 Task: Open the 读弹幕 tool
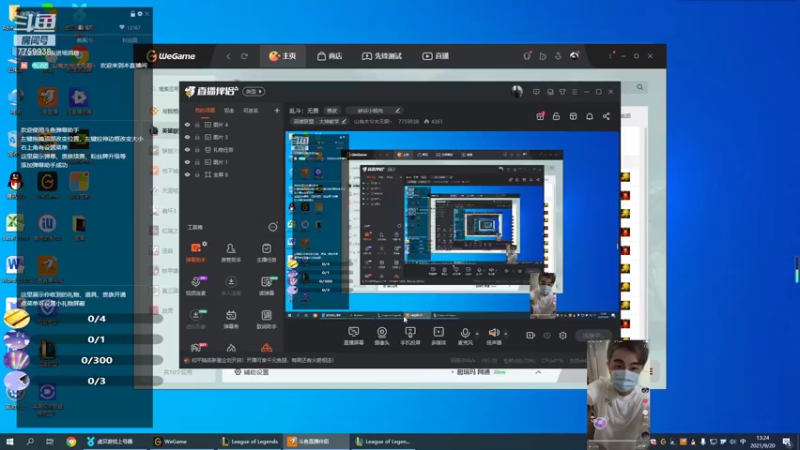click(x=266, y=286)
